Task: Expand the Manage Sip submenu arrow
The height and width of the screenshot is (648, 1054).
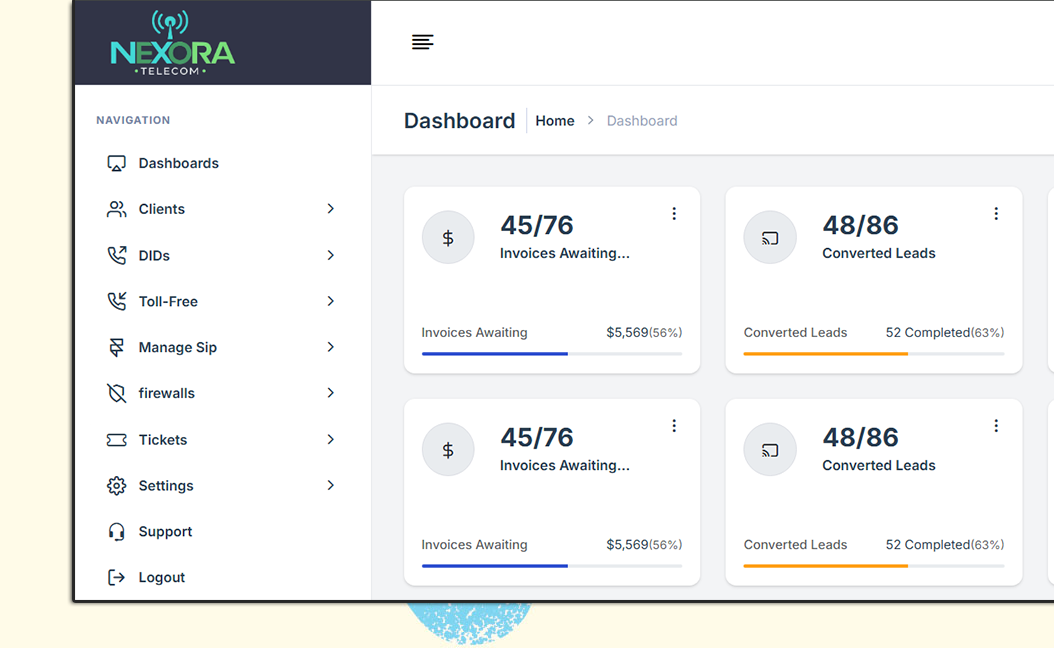Action: point(330,347)
